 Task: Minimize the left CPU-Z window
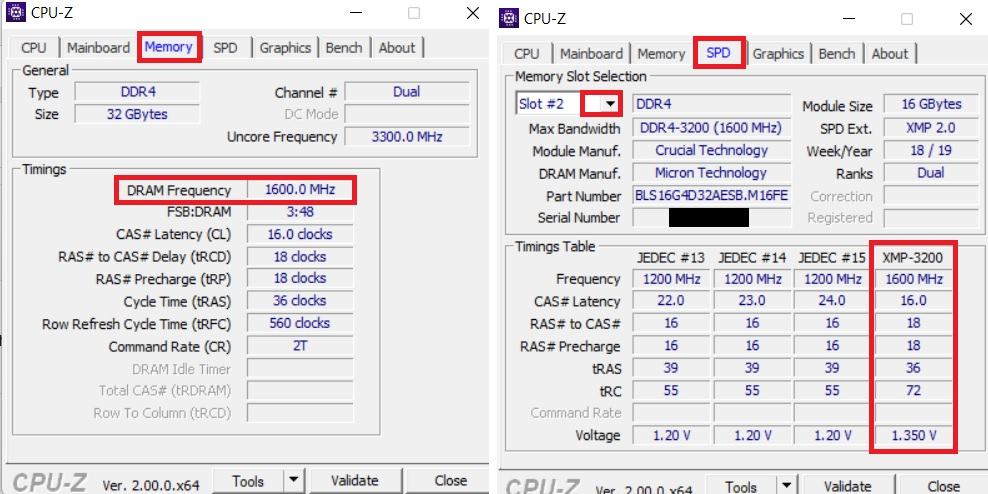[x=356, y=13]
